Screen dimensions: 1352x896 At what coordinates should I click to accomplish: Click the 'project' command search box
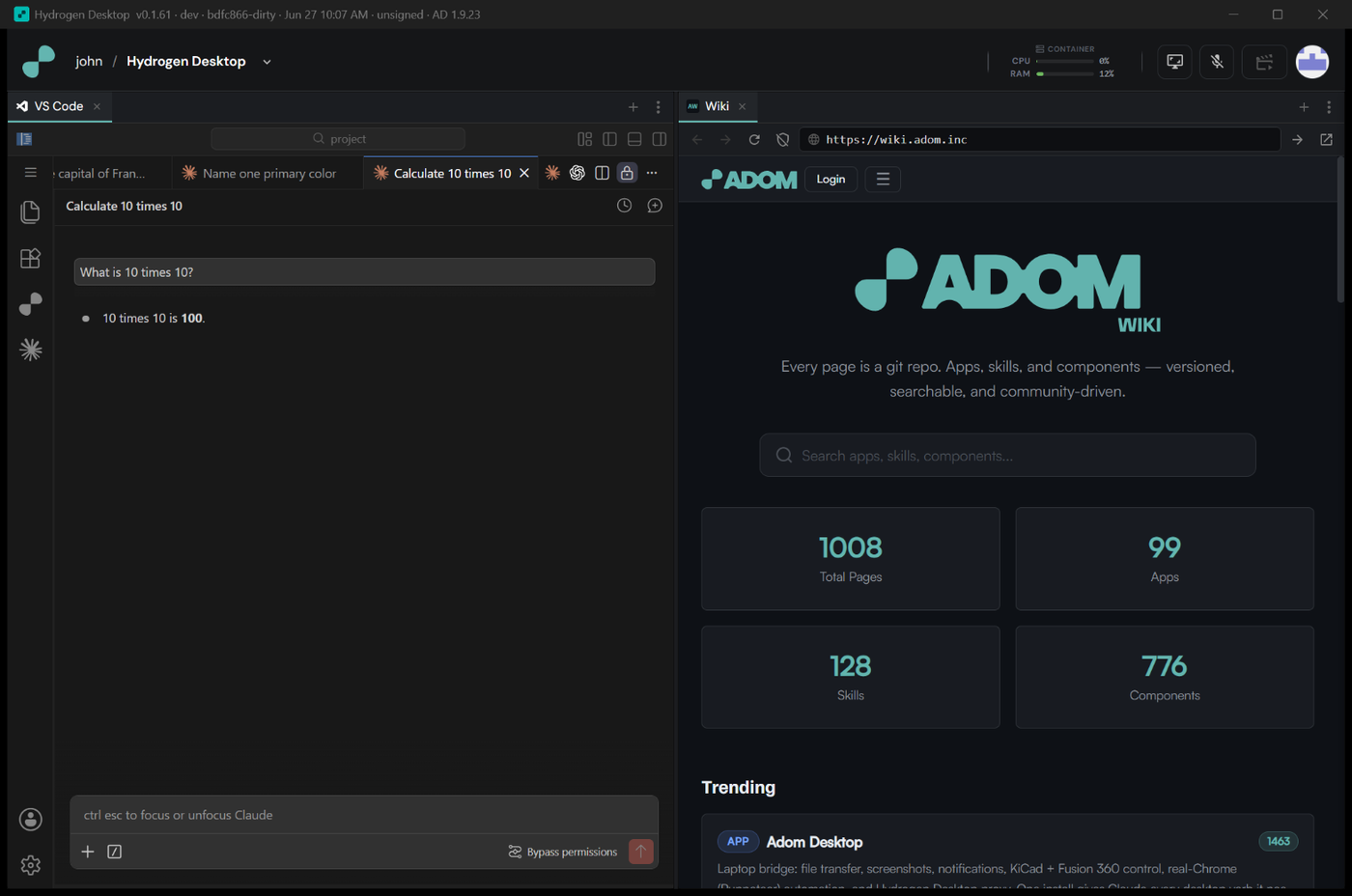pos(338,139)
